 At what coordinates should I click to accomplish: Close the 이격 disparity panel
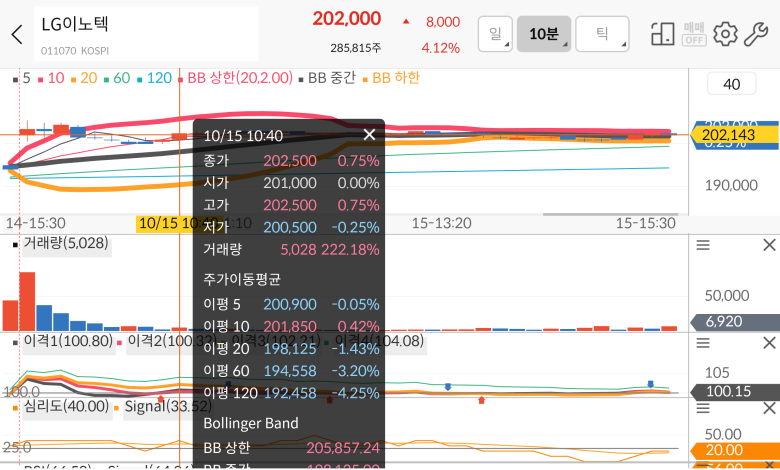pyautogui.click(x=769, y=343)
